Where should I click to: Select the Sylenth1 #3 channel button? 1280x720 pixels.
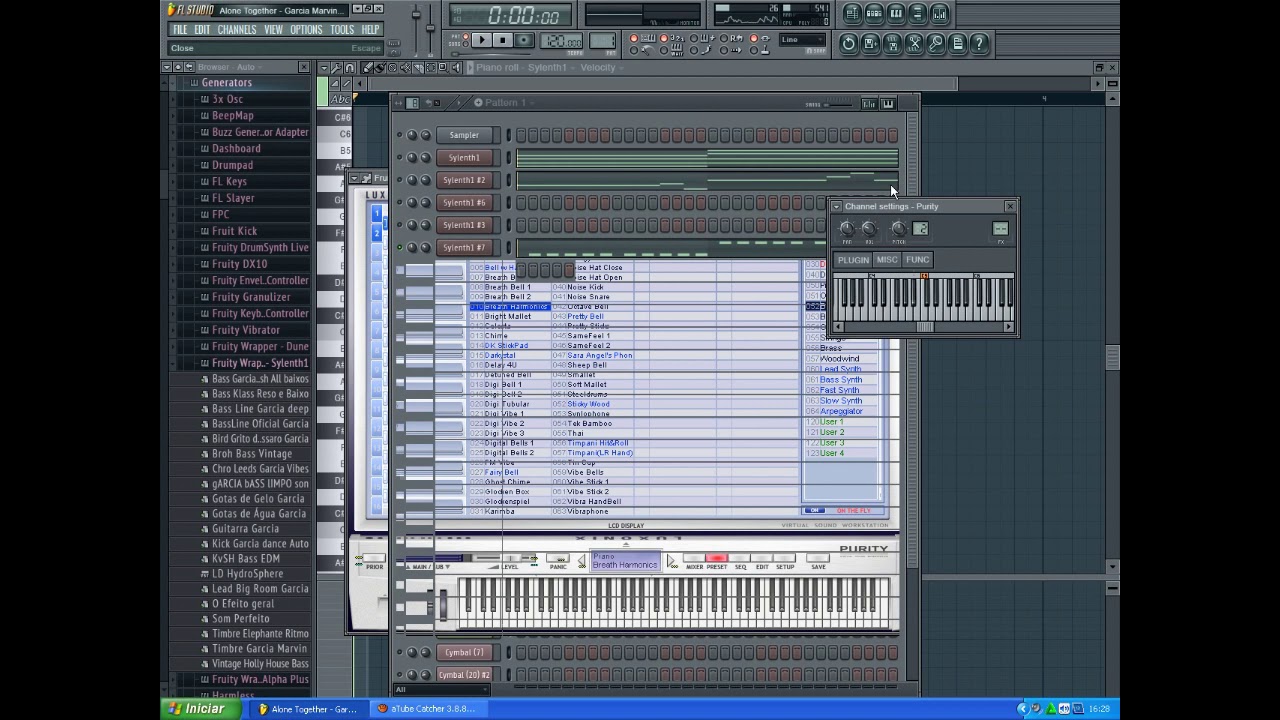pyautogui.click(x=464, y=225)
